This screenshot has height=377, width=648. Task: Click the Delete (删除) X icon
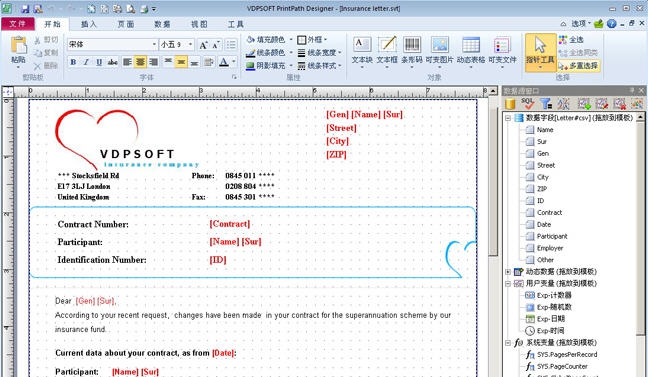37,65
